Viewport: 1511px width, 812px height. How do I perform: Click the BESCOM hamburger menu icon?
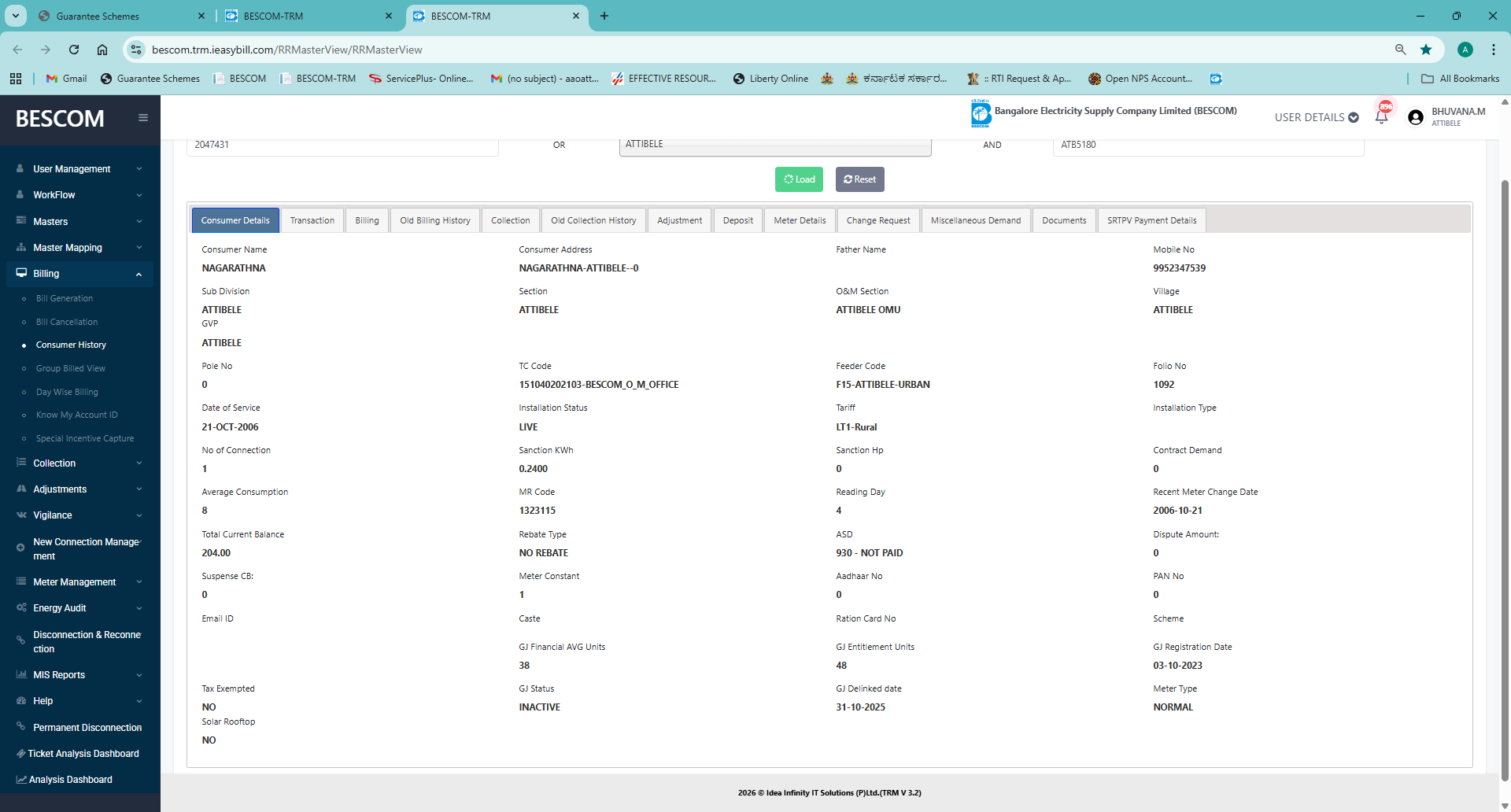point(143,118)
